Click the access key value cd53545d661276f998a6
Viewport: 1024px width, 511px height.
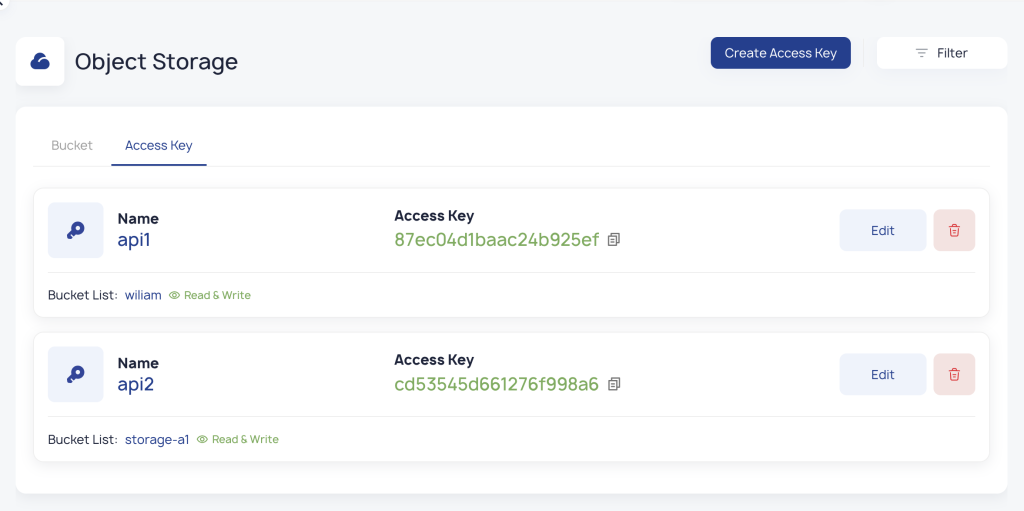497,384
